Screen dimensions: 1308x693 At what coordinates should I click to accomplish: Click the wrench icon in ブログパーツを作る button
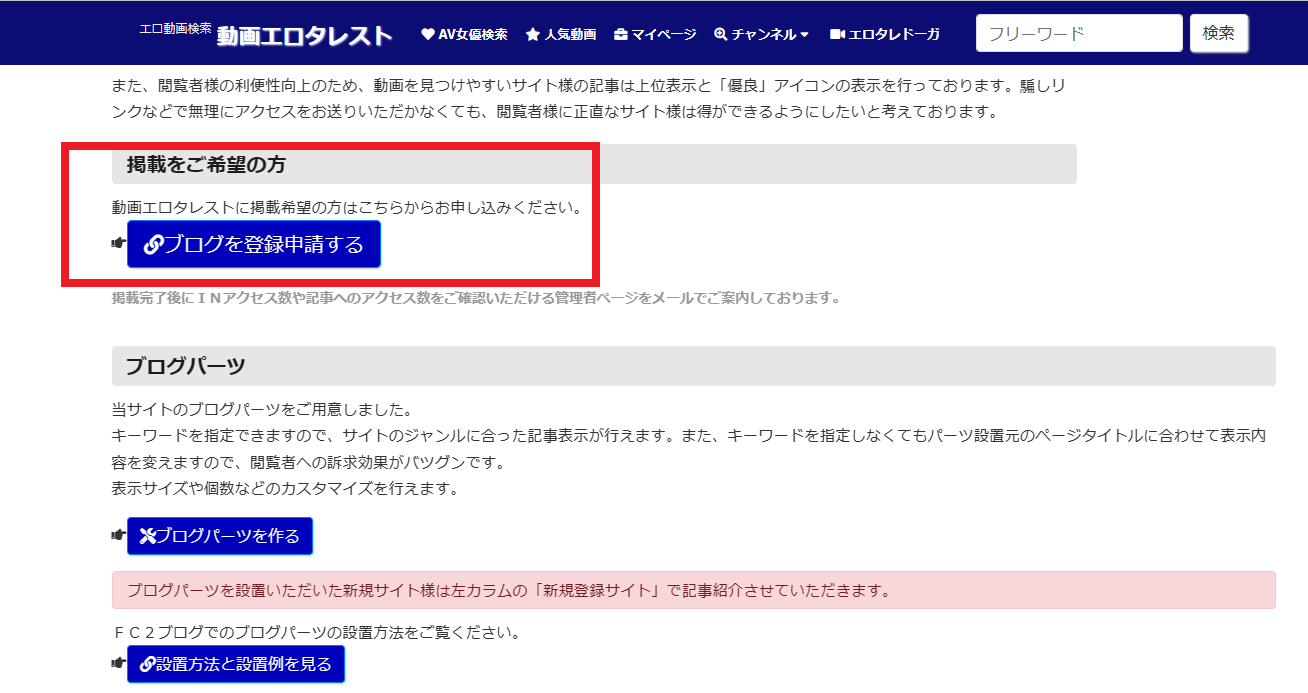pyautogui.click(x=148, y=536)
